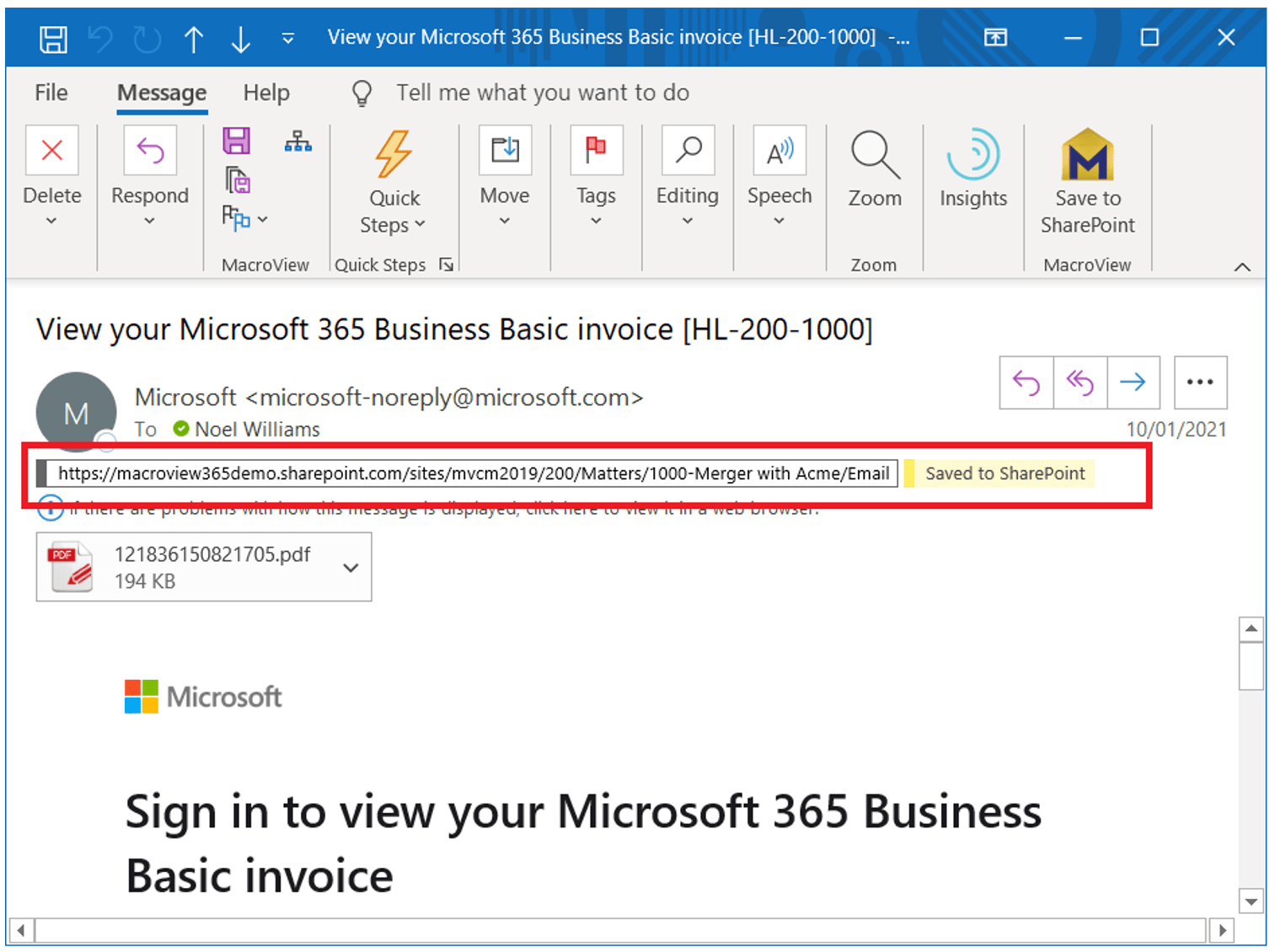The image size is (1275, 952).
Task: Collapse the ribbon with the chevron
Action: [x=1243, y=267]
